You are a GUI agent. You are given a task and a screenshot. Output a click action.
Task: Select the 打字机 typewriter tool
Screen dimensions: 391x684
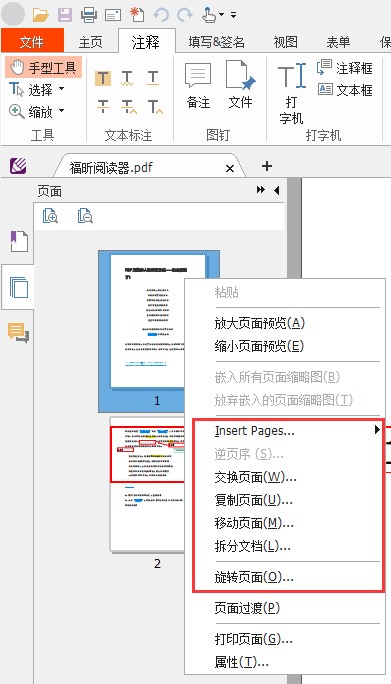coord(292,93)
